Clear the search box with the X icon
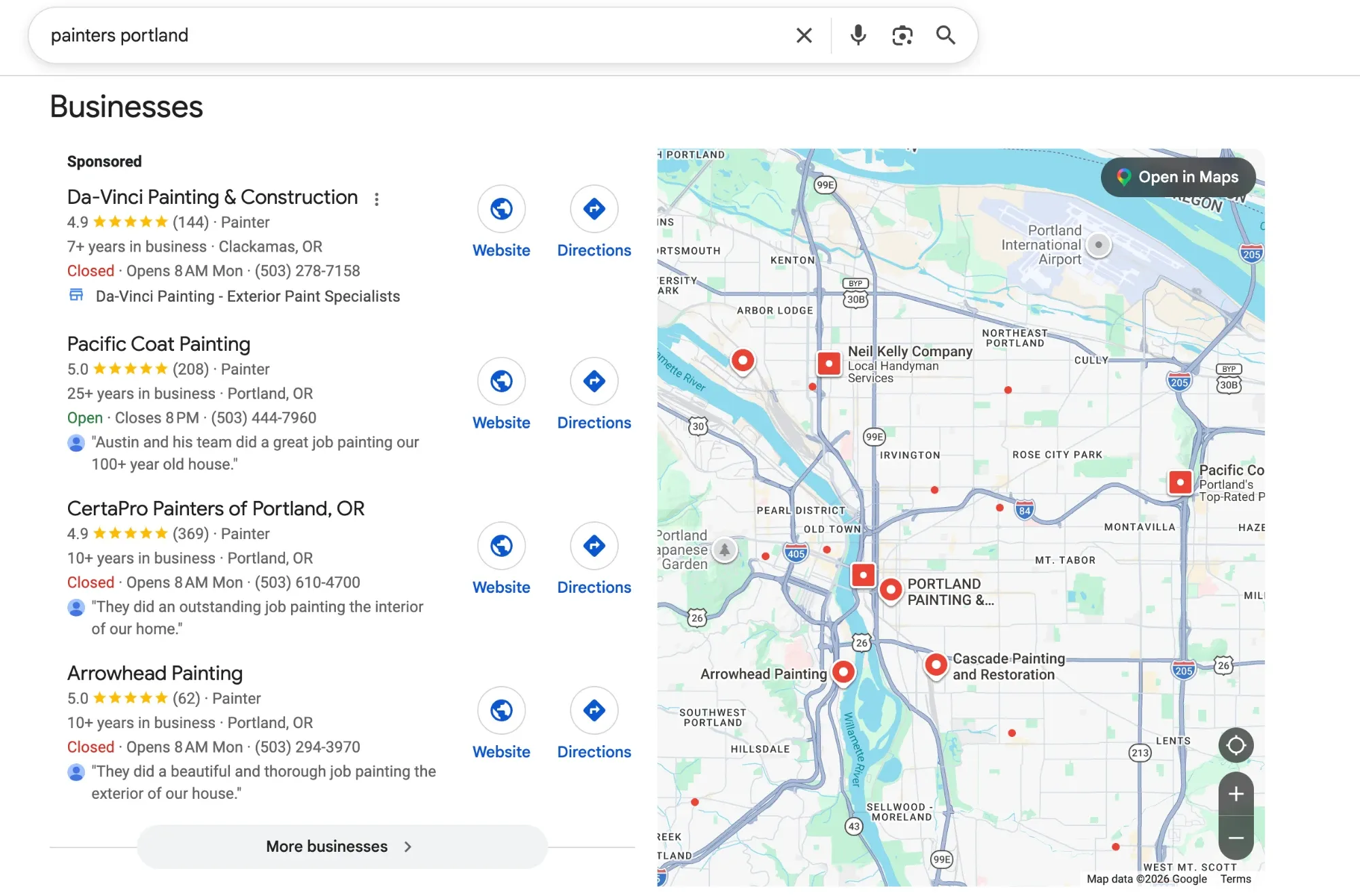This screenshot has width=1360, height=896. pyautogui.click(x=804, y=35)
